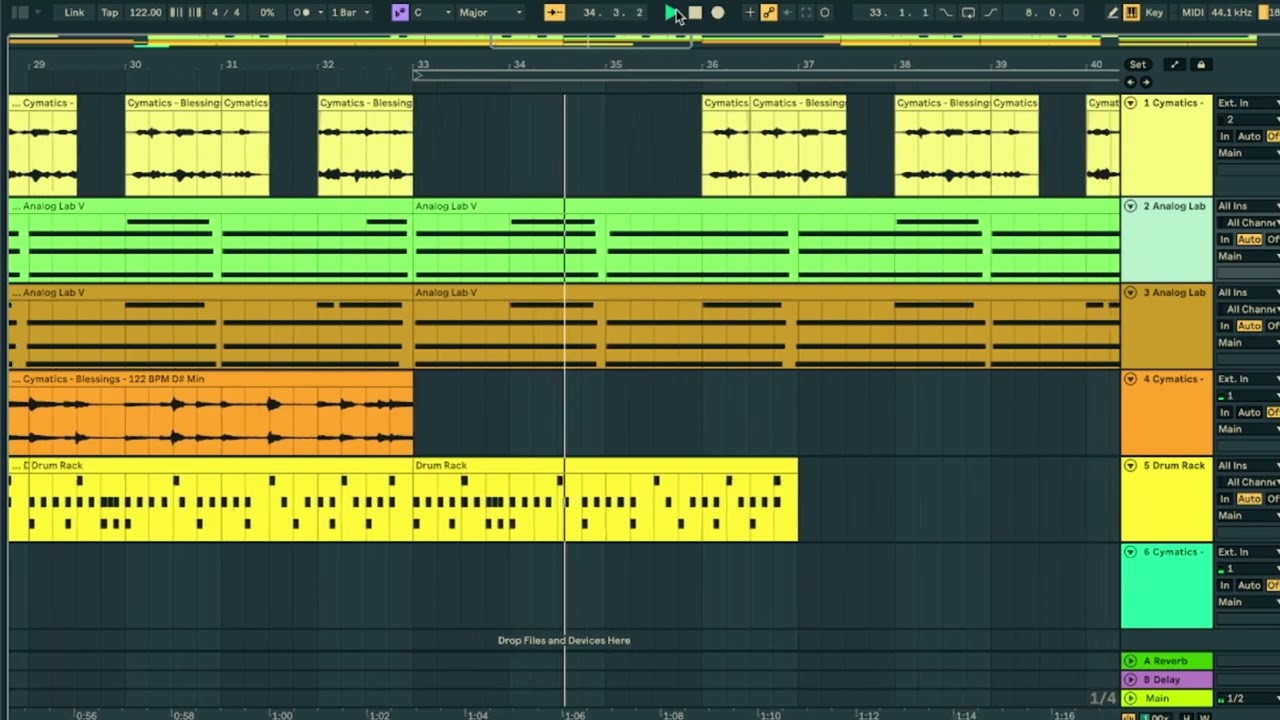This screenshot has height=720, width=1280.
Task: Toggle the computer MIDI keyboard icon
Action: point(1131,13)
